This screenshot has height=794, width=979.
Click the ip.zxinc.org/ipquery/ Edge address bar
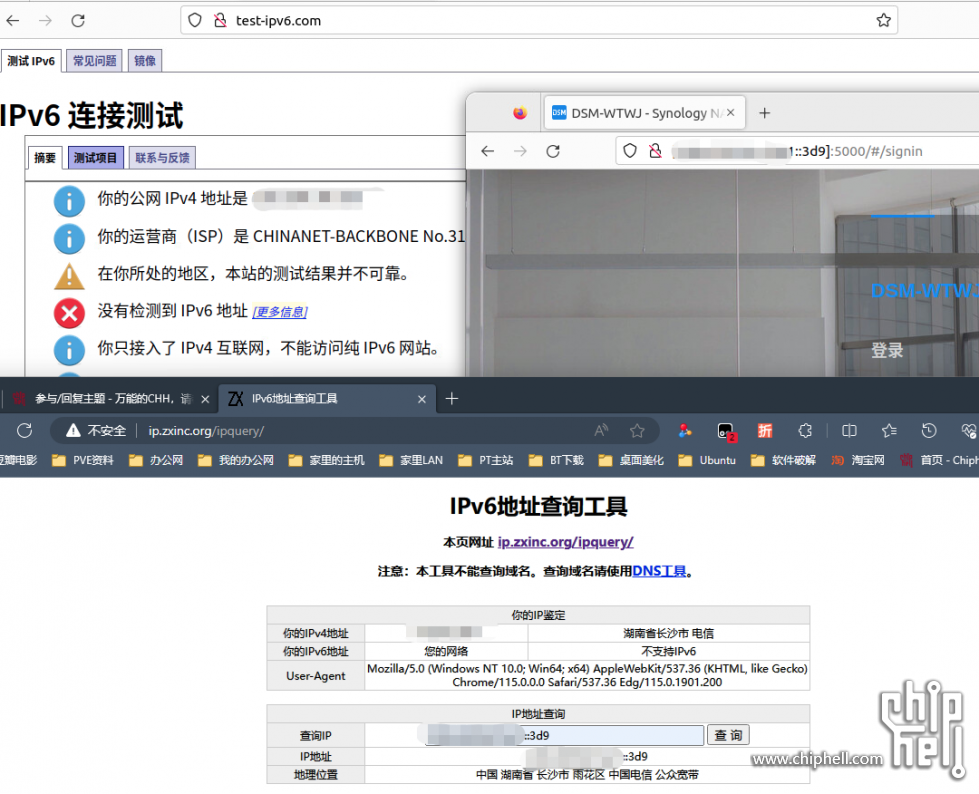coord(354,431)
